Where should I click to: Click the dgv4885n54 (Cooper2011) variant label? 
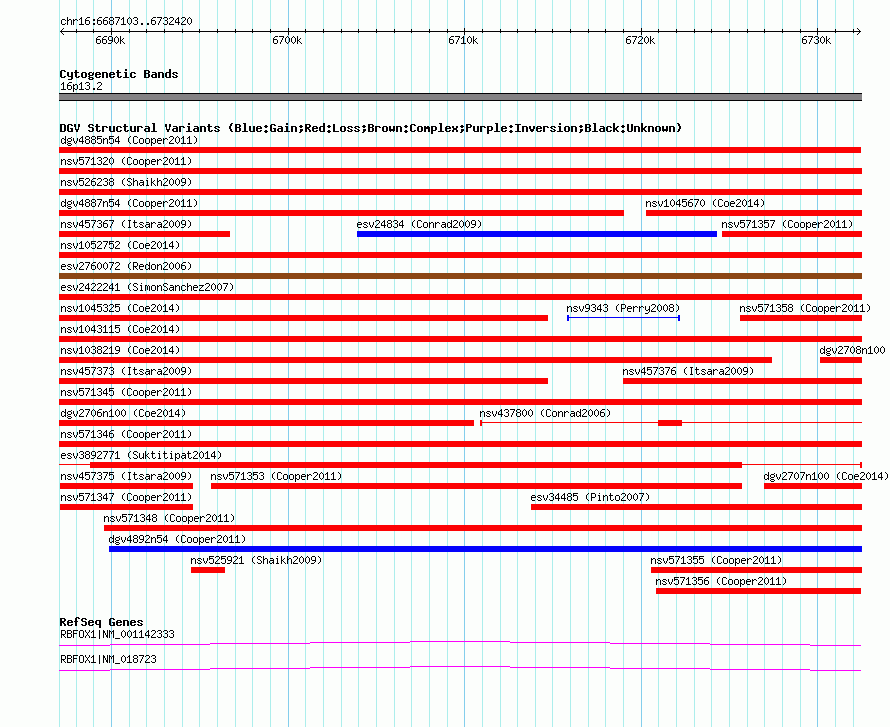click(129, 140)
